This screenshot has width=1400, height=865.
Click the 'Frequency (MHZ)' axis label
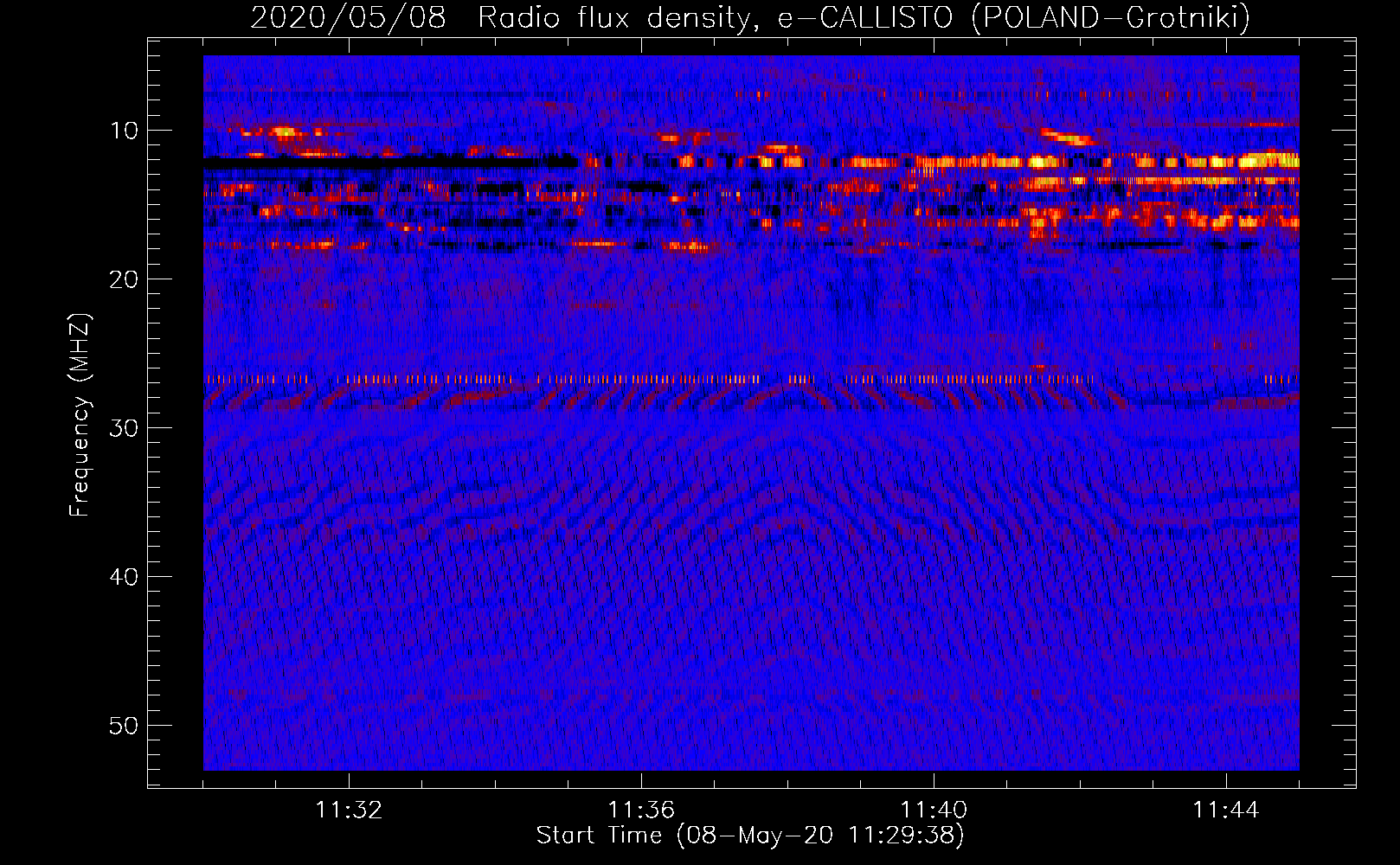[80, 414]
